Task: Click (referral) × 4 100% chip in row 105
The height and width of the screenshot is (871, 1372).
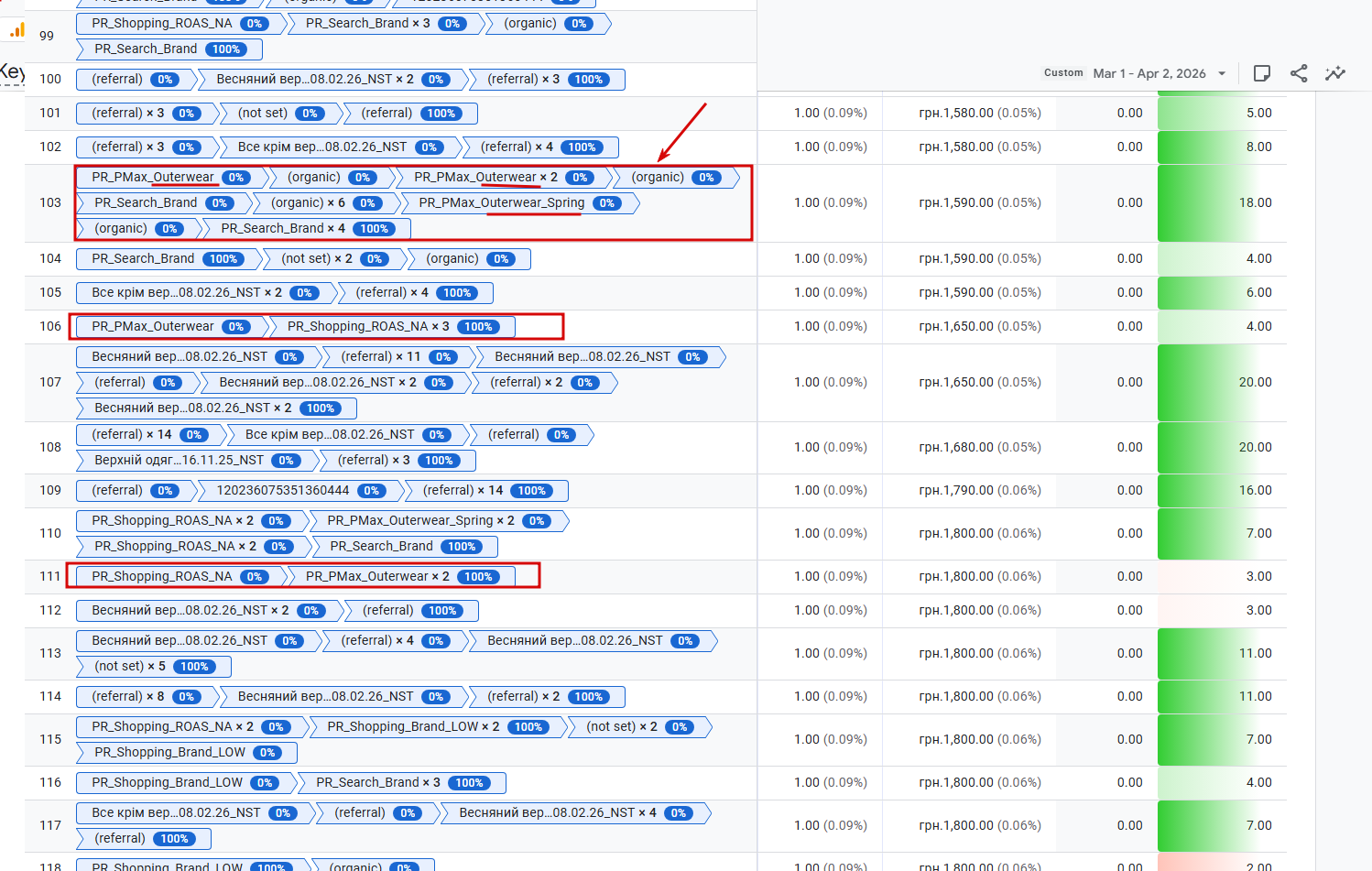Action: point(414,293)
